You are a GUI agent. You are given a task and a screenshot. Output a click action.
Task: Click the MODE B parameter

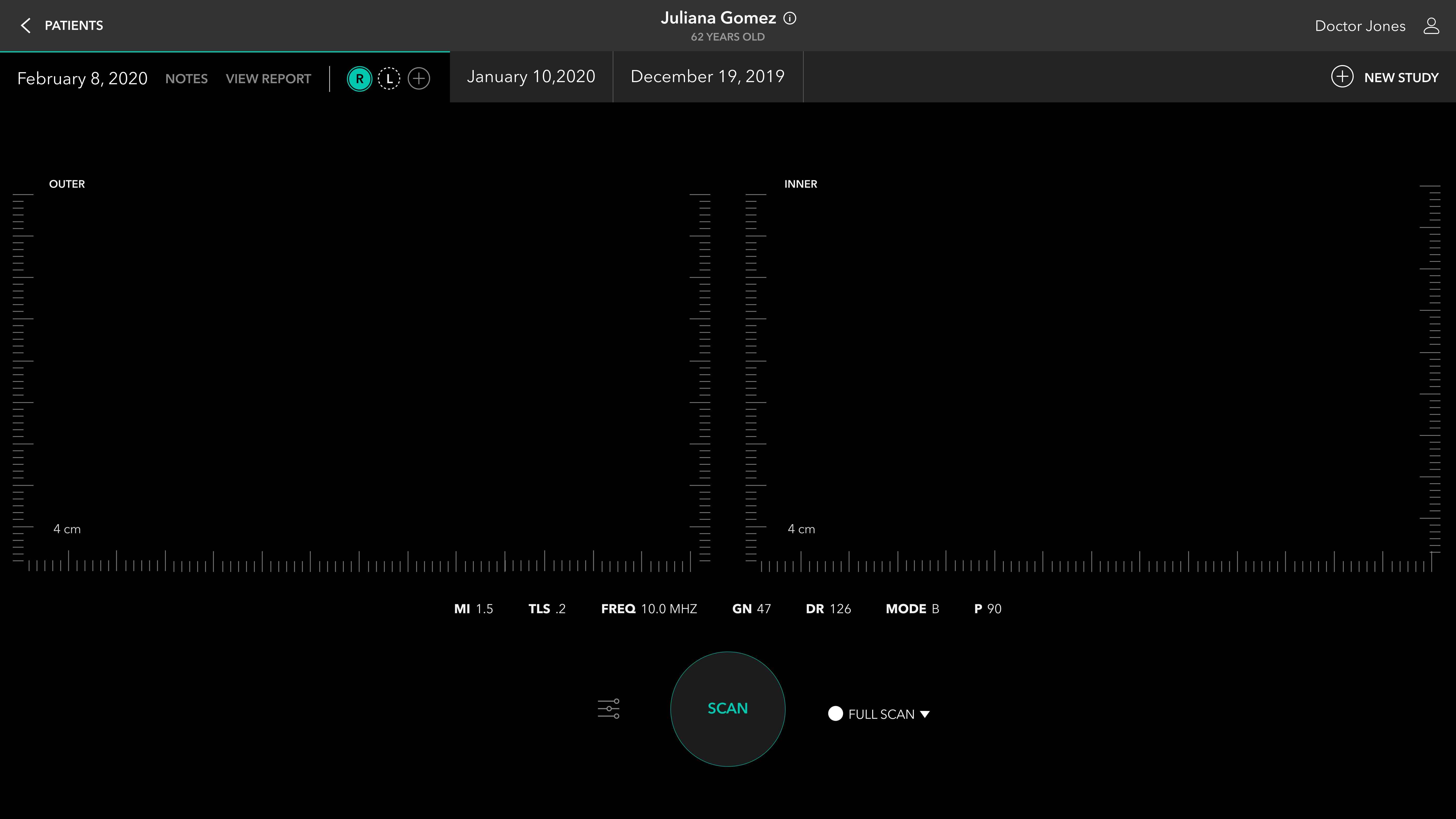pyautogui.click(x=912, y=609)
